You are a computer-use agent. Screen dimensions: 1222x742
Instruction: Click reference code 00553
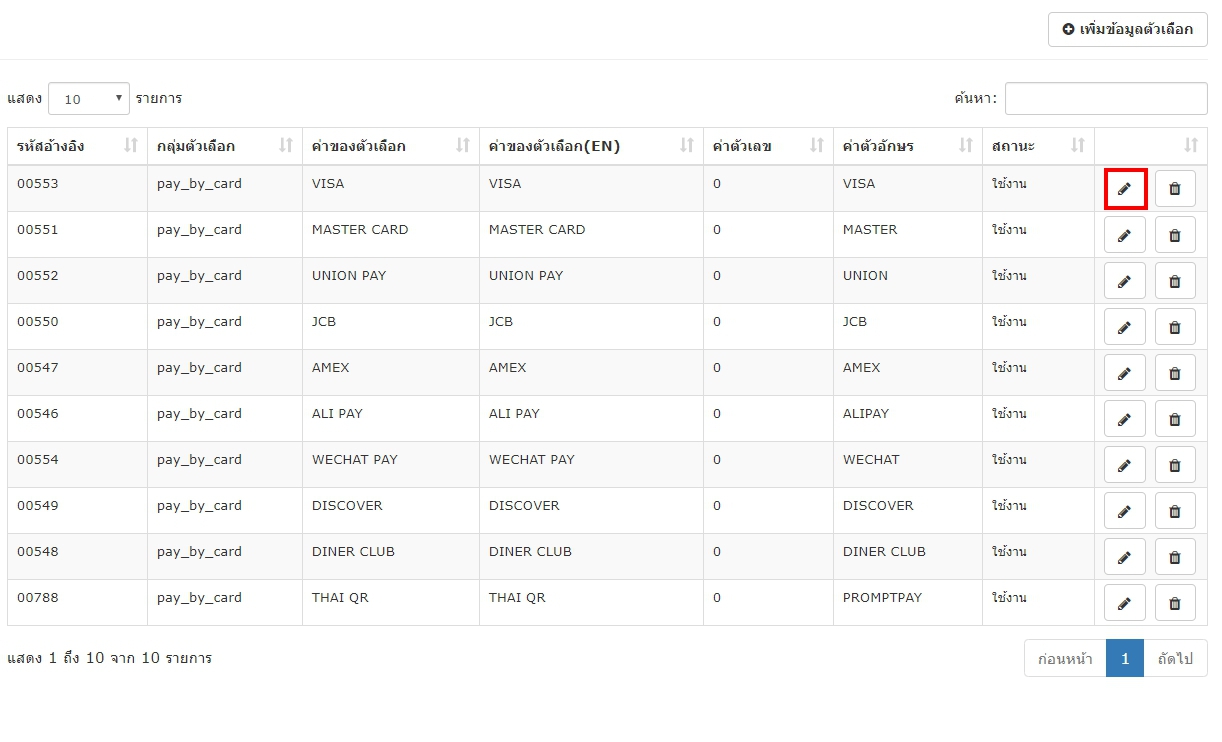(38, 184)
